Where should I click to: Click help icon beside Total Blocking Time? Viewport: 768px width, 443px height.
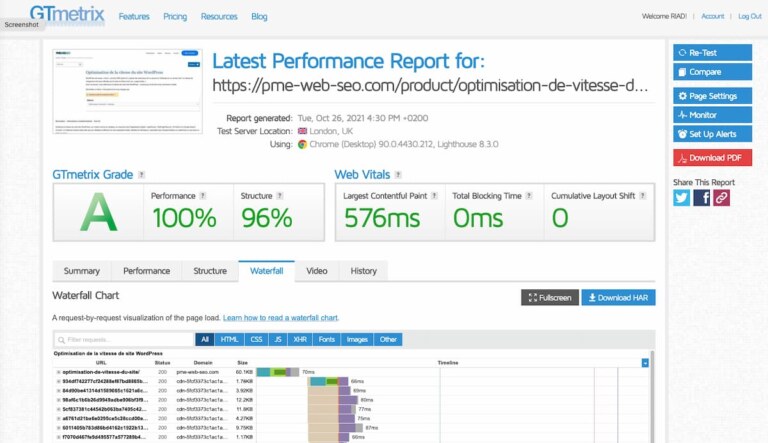tap(528, 196)
